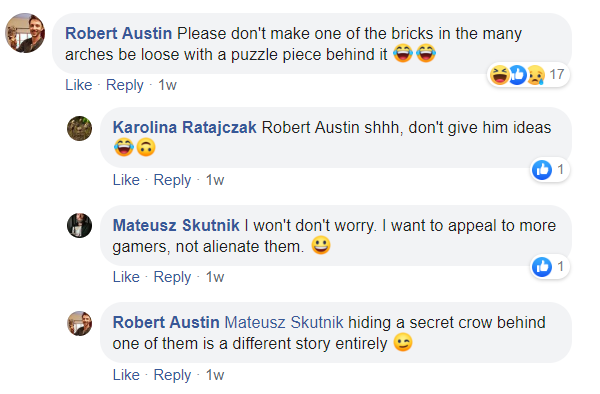Click the laughing emoji in reaction summary

coord(499,74)
